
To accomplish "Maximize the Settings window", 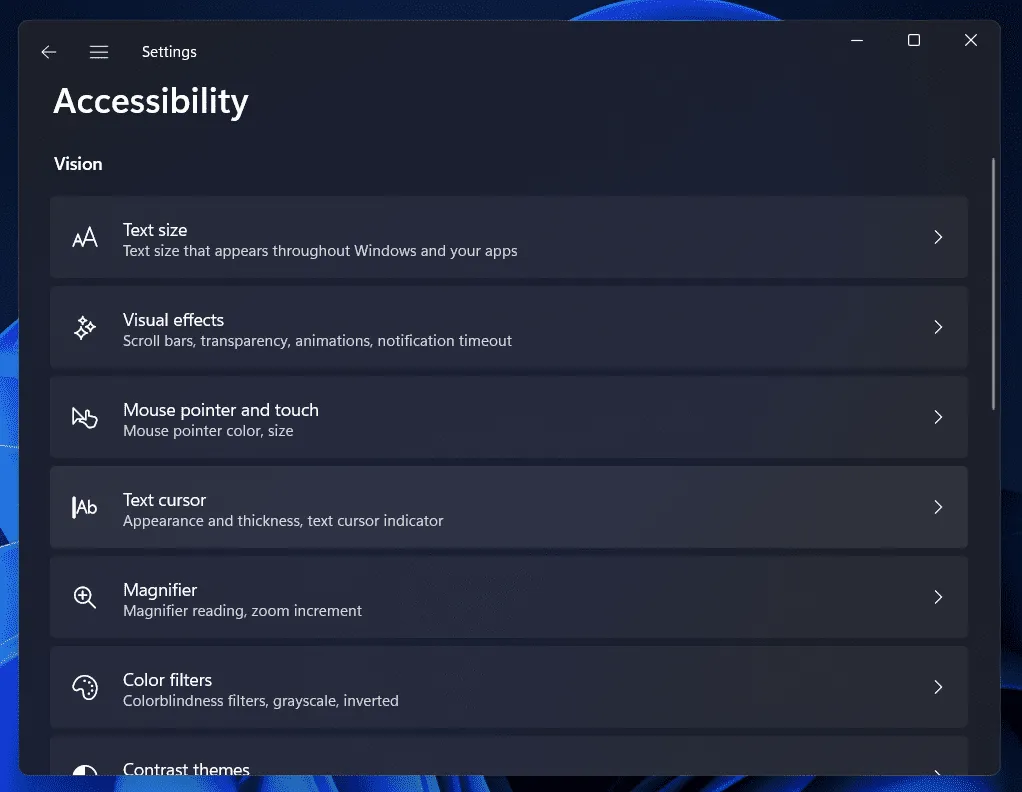I will coord(914,40).
